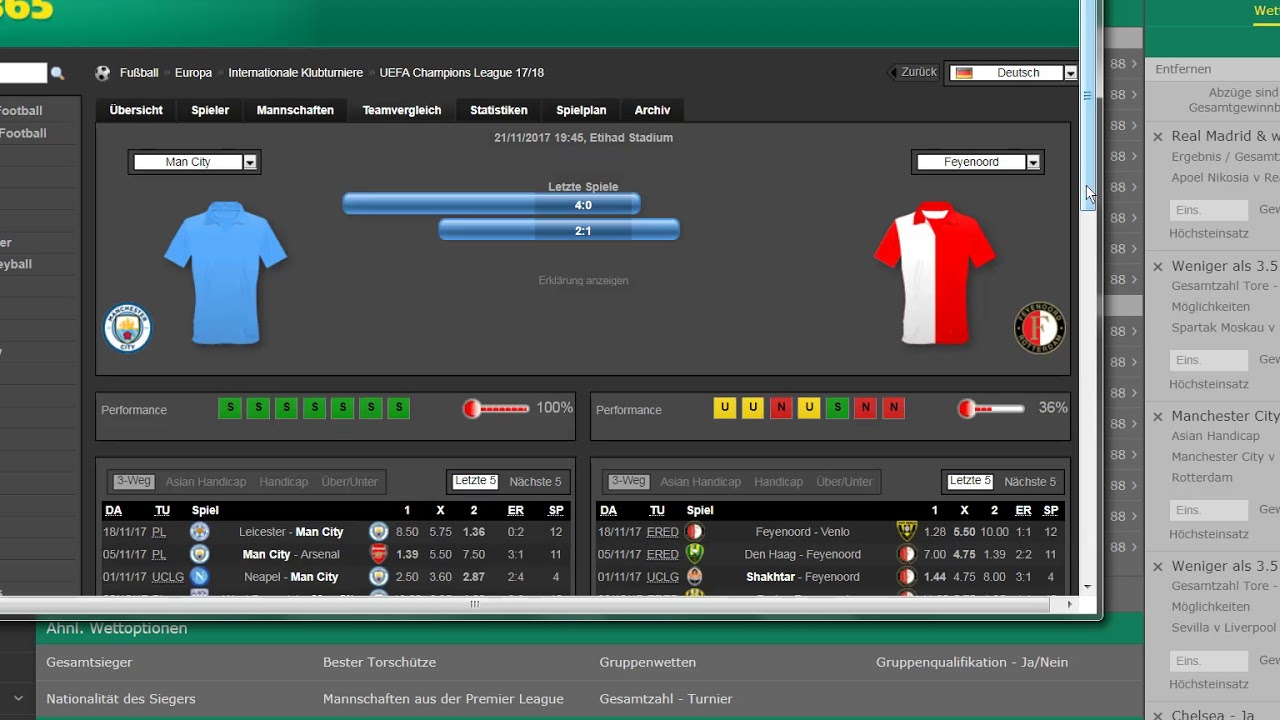This screenshot has width=1280, height=720.
Task: Open the Deutsch language dropdown
Action: 1014,73
